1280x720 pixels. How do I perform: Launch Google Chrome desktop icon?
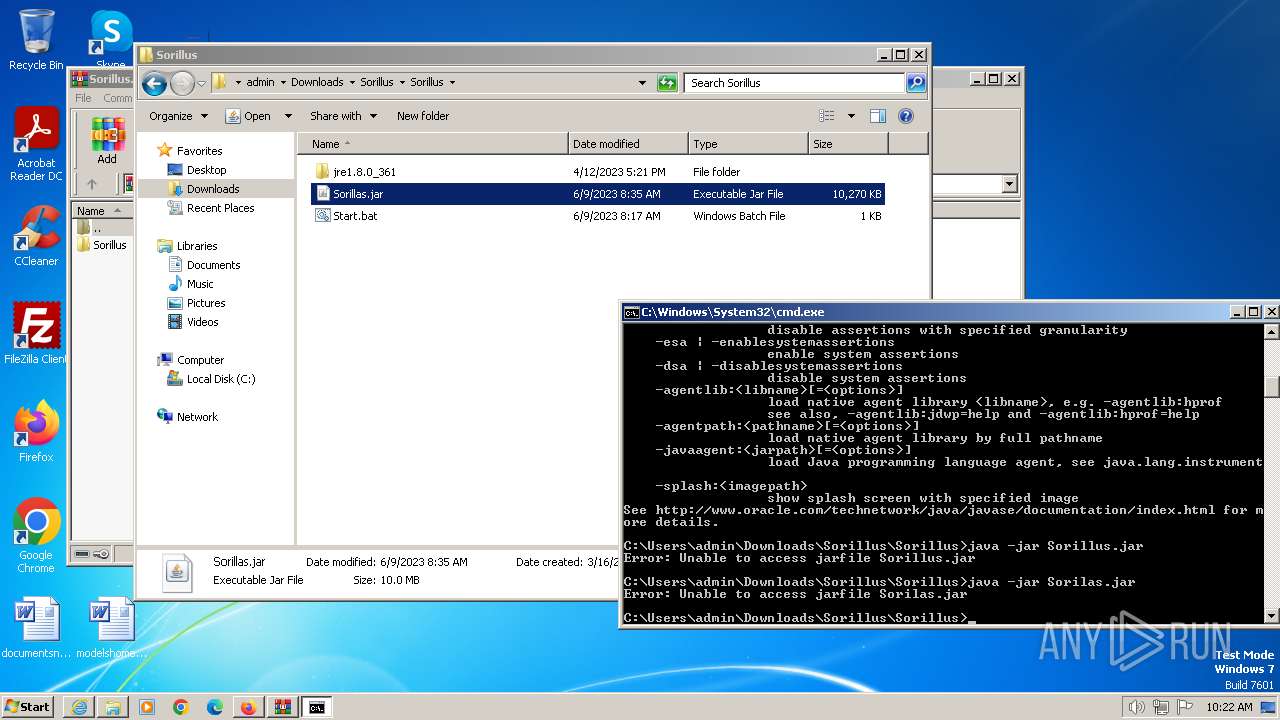[x=36, y=536]
